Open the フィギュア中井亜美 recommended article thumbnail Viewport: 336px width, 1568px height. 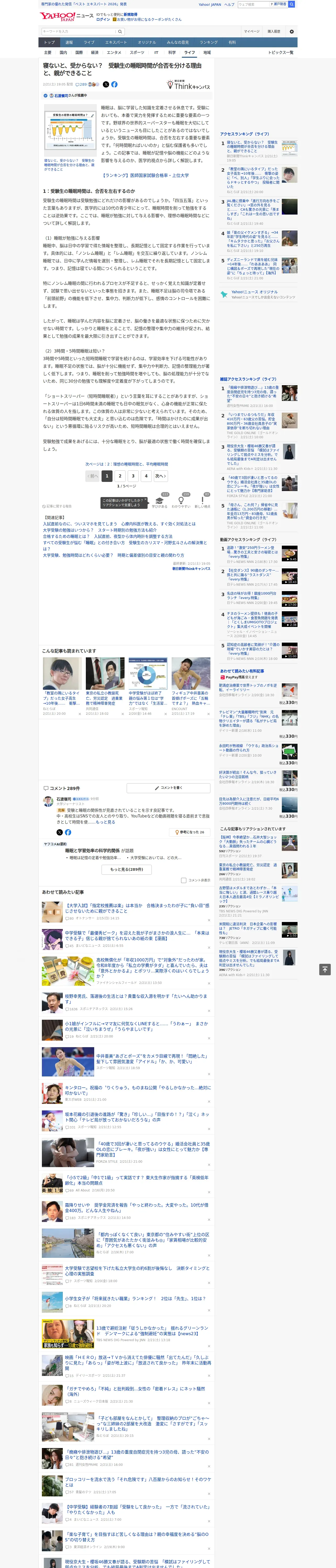[x=191, y=673]
